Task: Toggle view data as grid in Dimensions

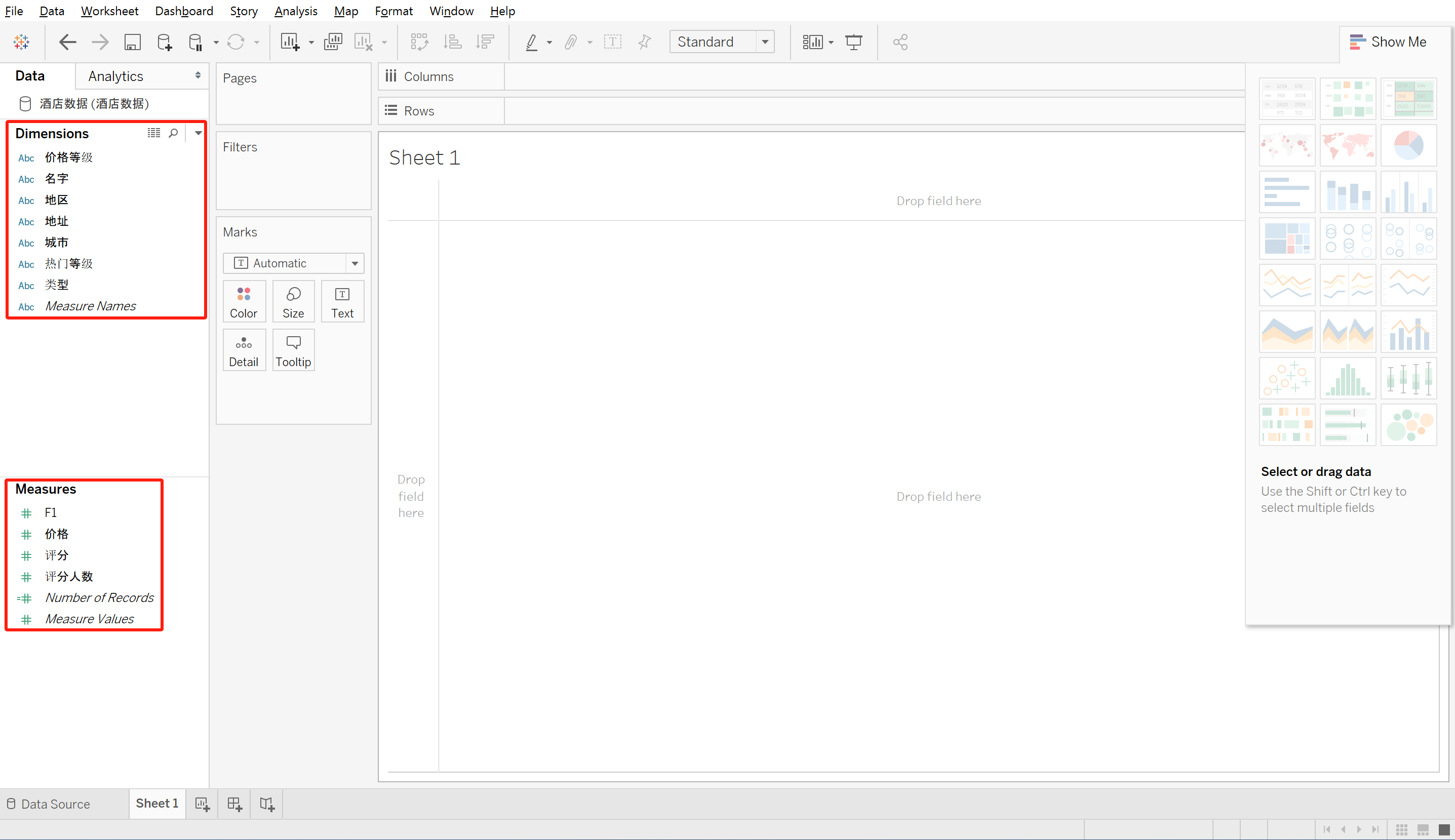Action: pos(153,133)
